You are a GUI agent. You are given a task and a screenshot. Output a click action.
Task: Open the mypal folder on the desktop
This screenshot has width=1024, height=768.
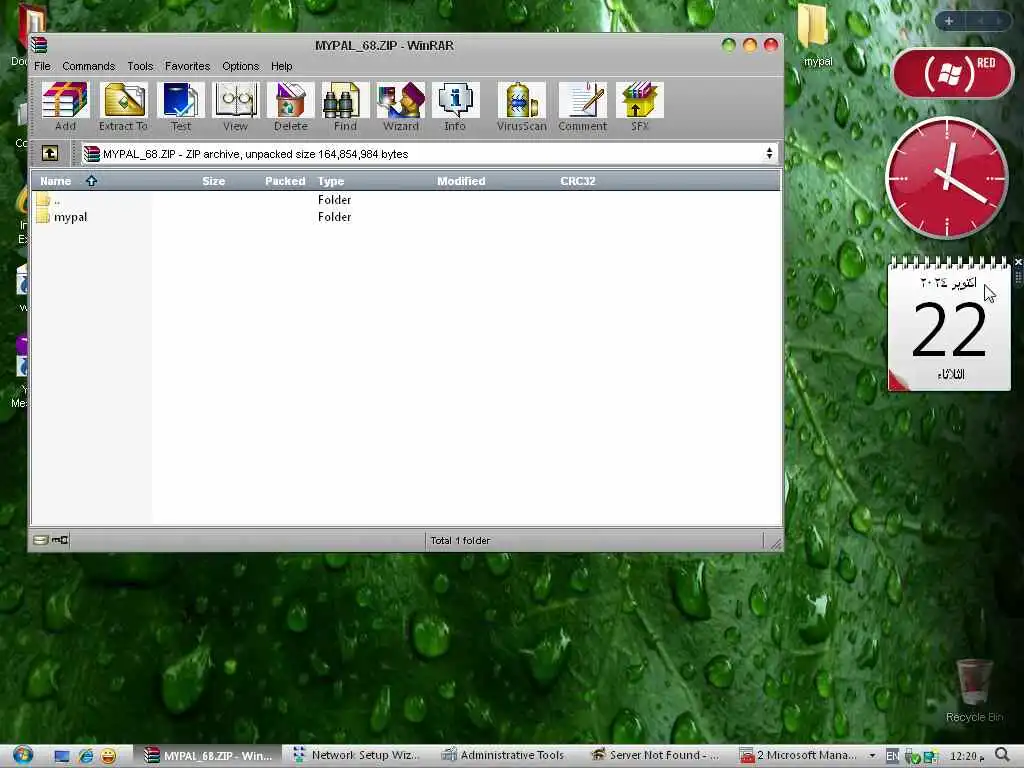coord(816,36)
